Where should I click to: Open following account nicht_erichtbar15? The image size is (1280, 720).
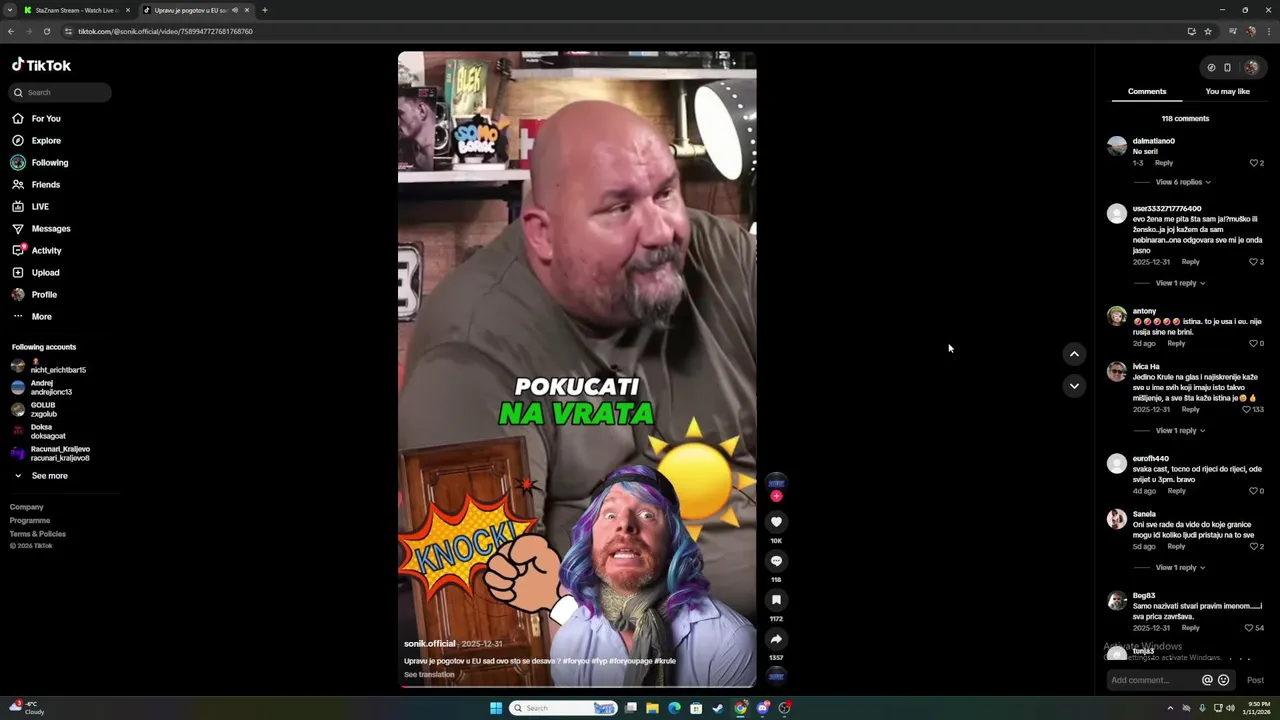58,366
